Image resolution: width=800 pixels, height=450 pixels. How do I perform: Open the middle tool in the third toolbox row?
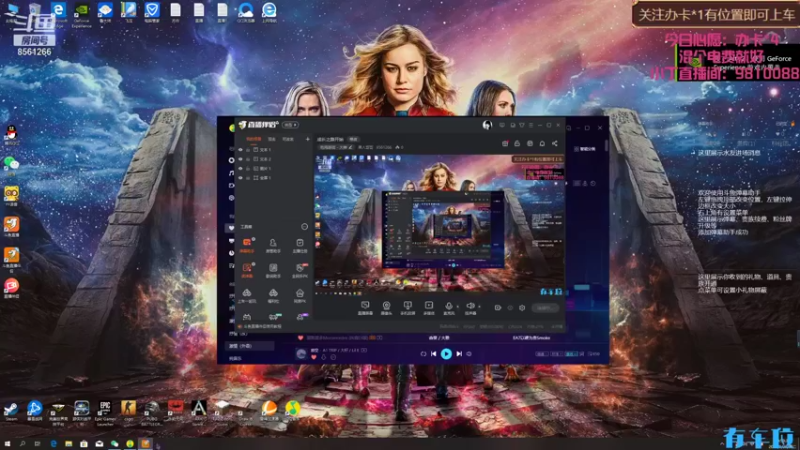tap(273, 295)
